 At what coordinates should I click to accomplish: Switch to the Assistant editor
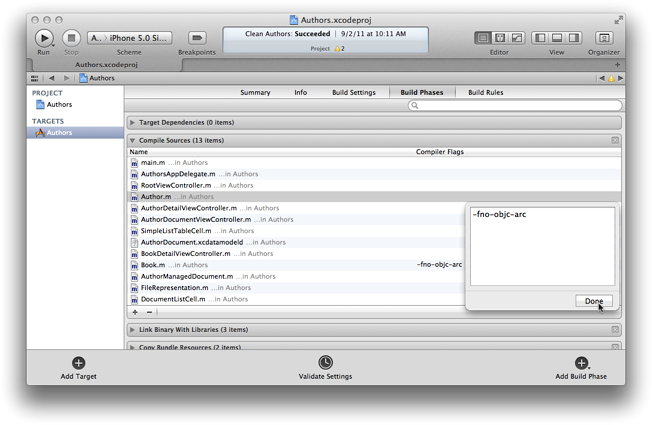500,38
